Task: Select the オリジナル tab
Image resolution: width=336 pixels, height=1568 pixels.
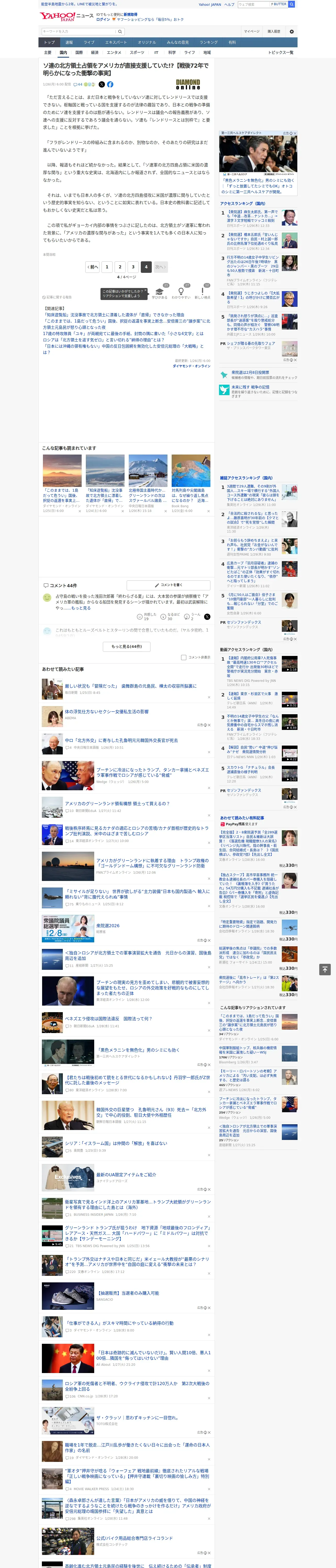Action: click(x=147, y=43)
